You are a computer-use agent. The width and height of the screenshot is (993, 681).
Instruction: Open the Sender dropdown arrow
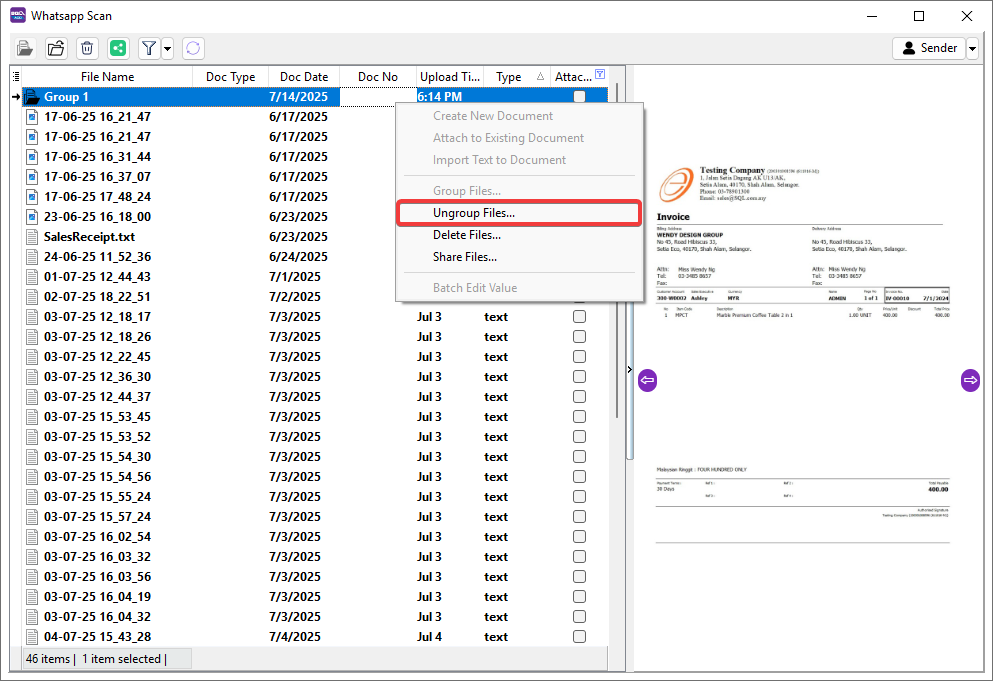pyautogui.click(x=973, y=48)
